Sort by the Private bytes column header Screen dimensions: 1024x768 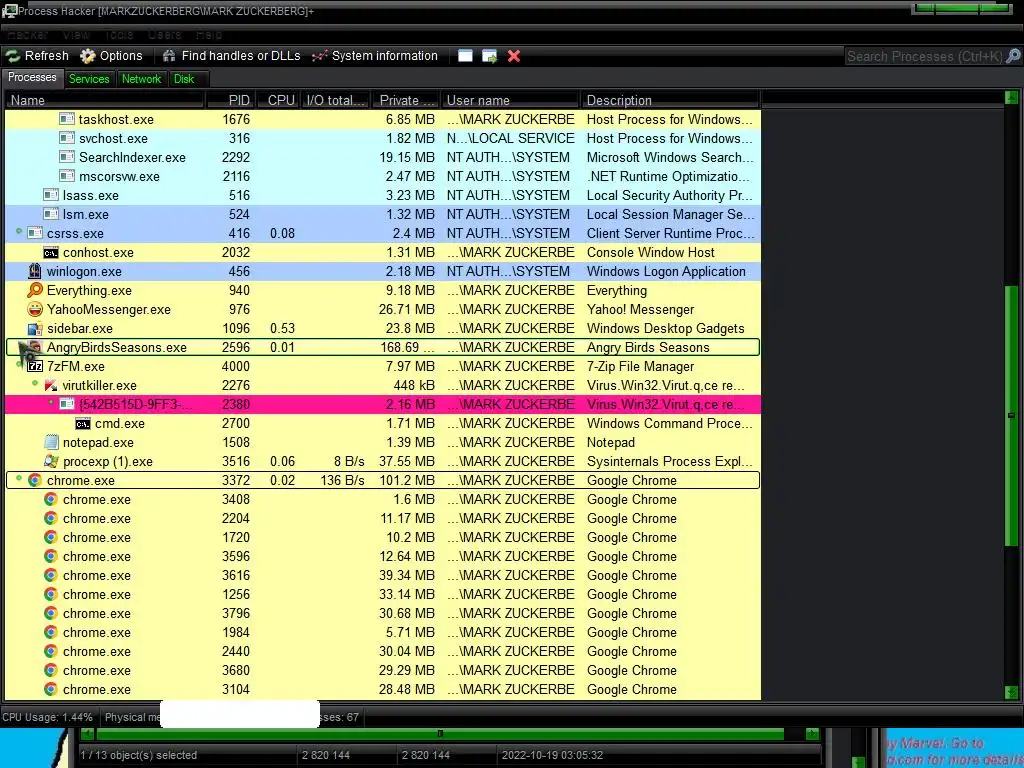coord(406,100)
